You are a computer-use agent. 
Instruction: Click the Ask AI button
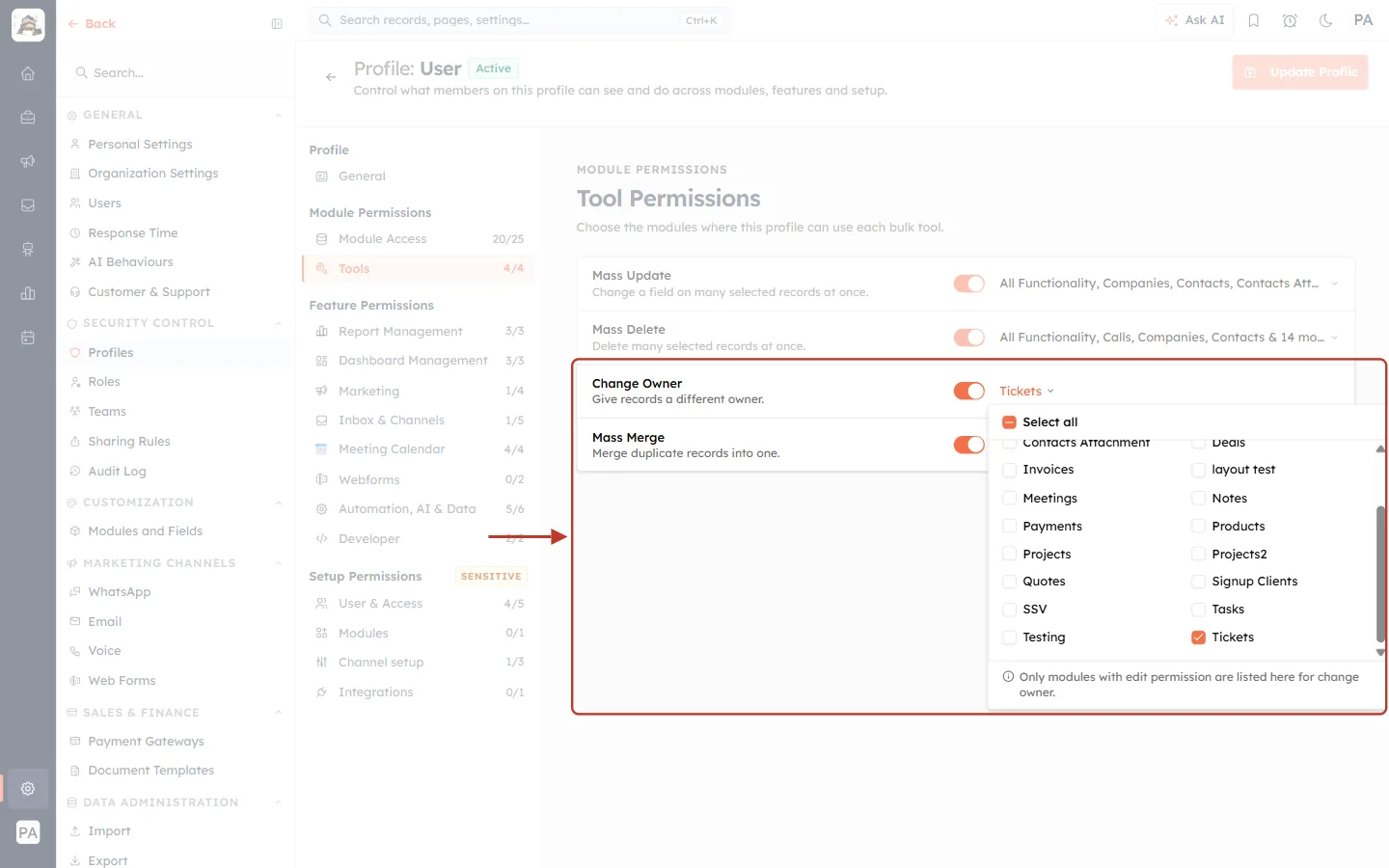[1195, 20]
